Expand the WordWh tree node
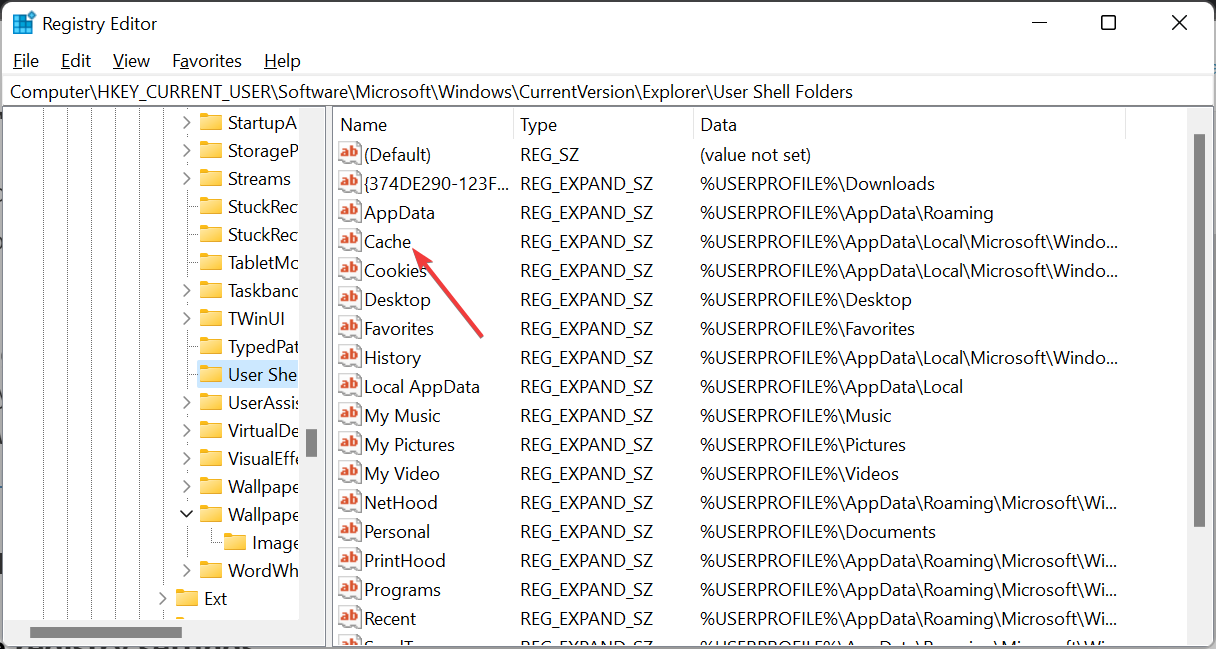Image resolution: width=1216 pixels, height=649 pixels. [186, 570]
